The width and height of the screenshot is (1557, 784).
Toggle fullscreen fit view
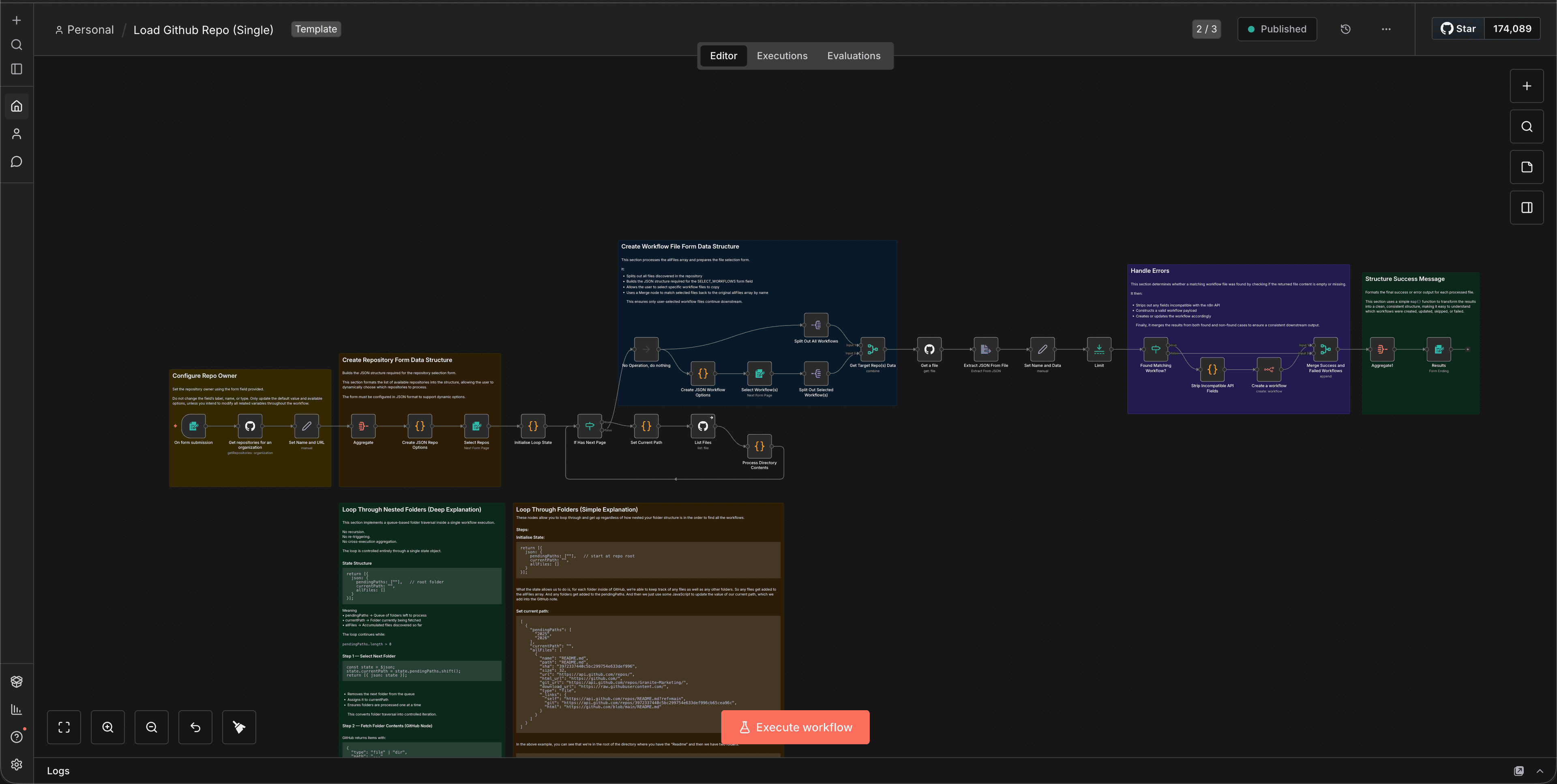pos(64,727)
